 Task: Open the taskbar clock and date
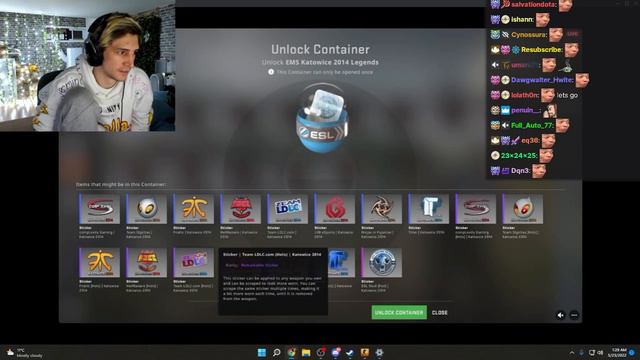pyautogui.click(x=618, y=352)
